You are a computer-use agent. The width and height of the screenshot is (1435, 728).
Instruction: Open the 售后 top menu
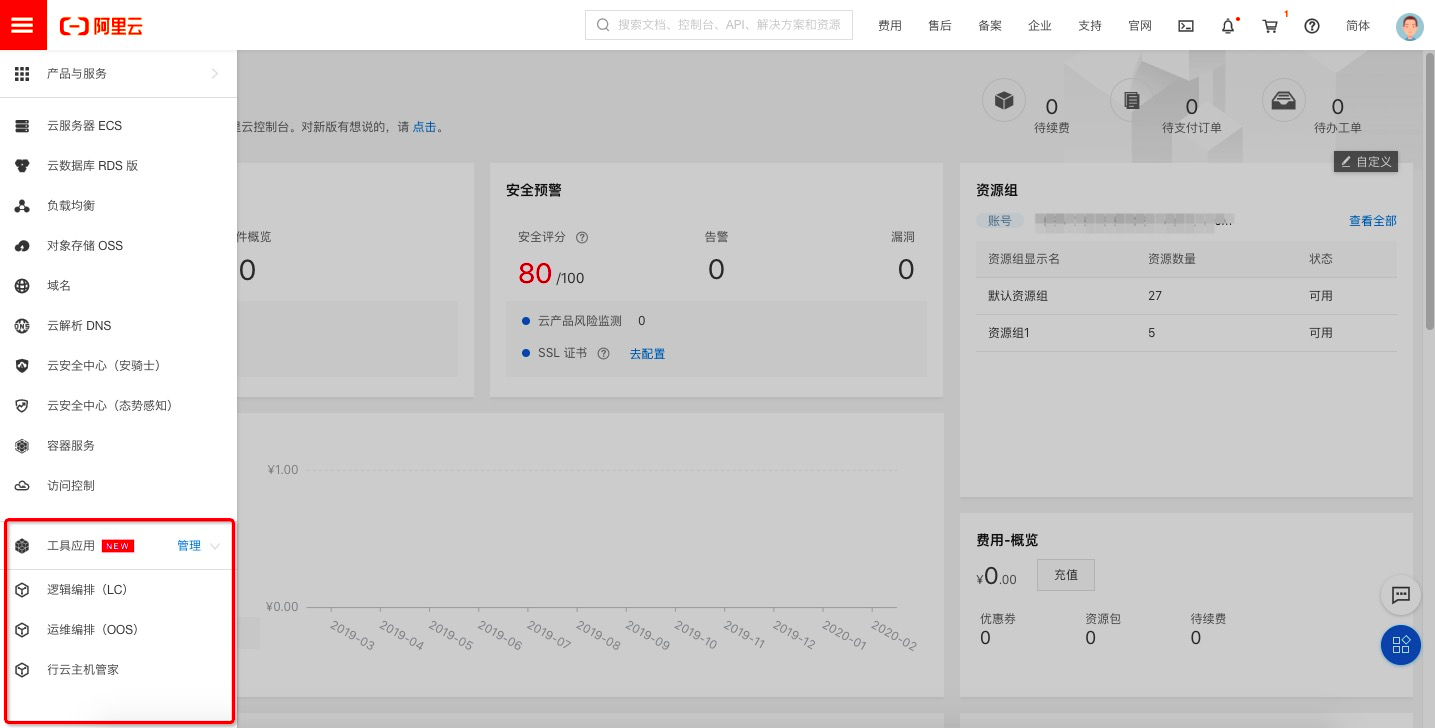(x=940, y=26)
